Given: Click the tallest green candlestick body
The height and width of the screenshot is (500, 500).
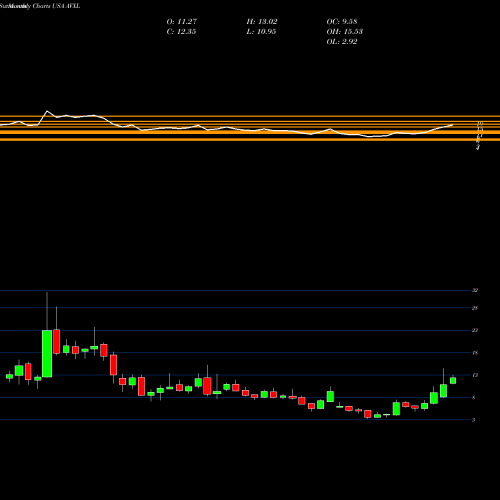Looking at the screenshot, I should (47, 354).
